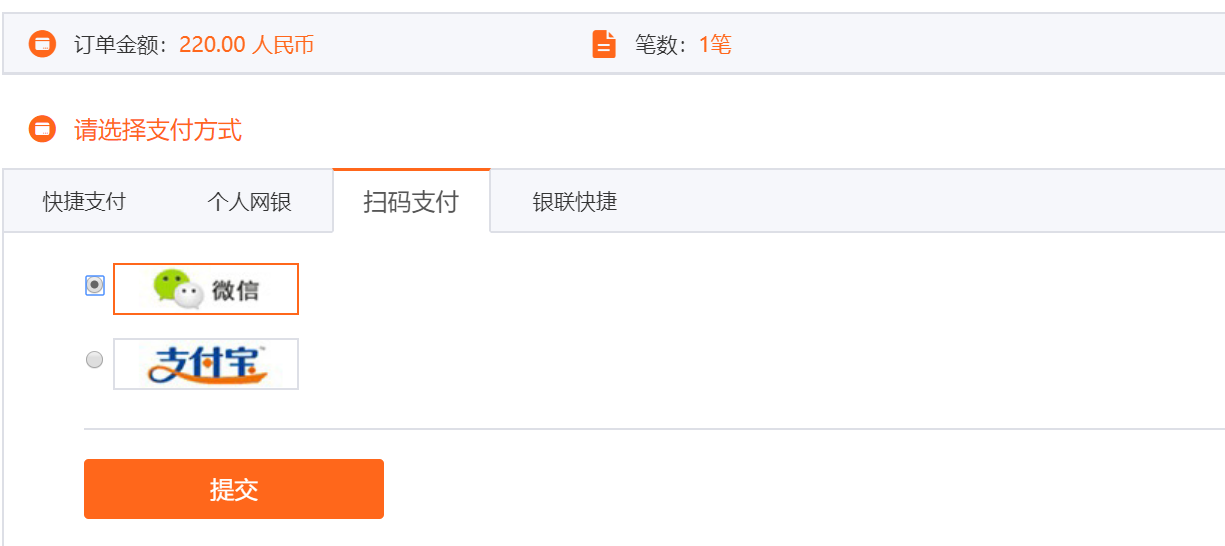Screen dimensions: 1225x546
Task: Click the orange wallet icon beside 订单金额
Action: click(42, 44)
